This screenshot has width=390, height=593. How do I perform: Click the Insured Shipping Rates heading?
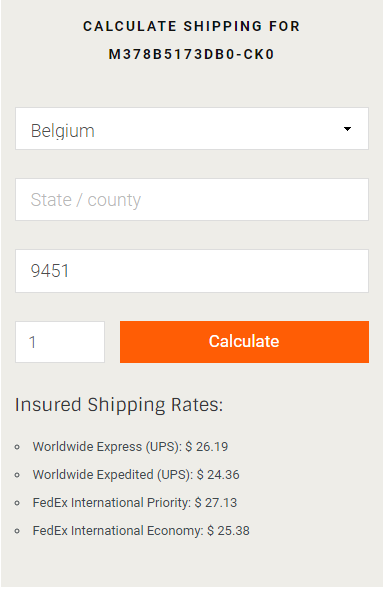119,405
